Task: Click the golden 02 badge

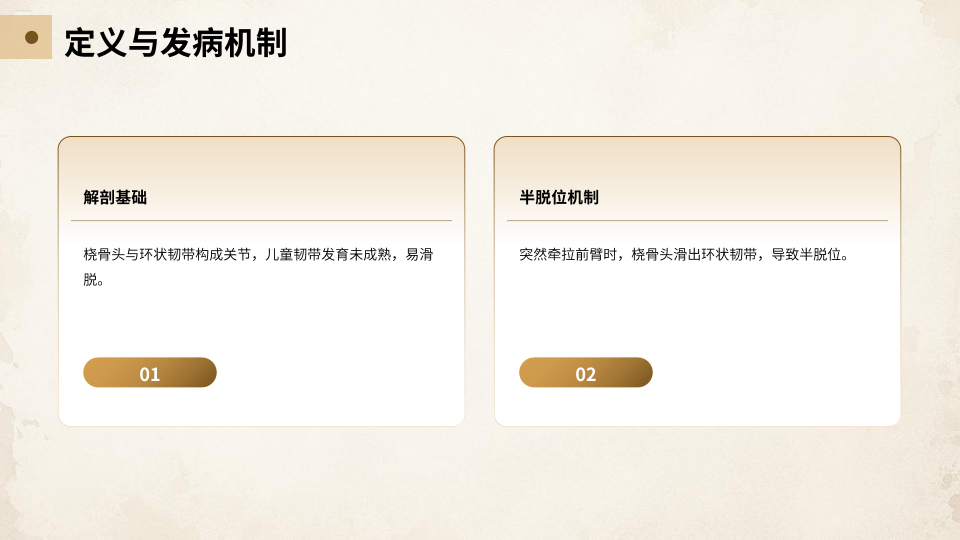Action: (586, 373)
